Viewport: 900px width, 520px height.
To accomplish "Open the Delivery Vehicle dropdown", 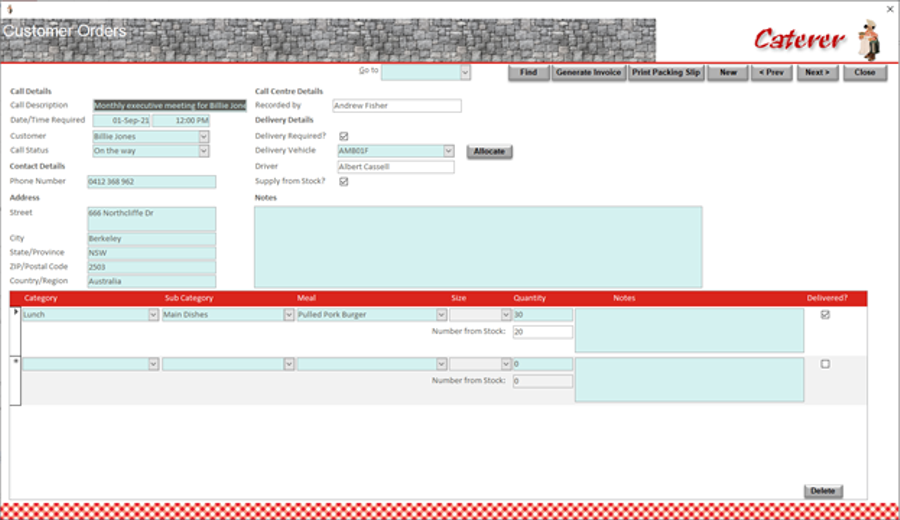I will tap(448, 151).
